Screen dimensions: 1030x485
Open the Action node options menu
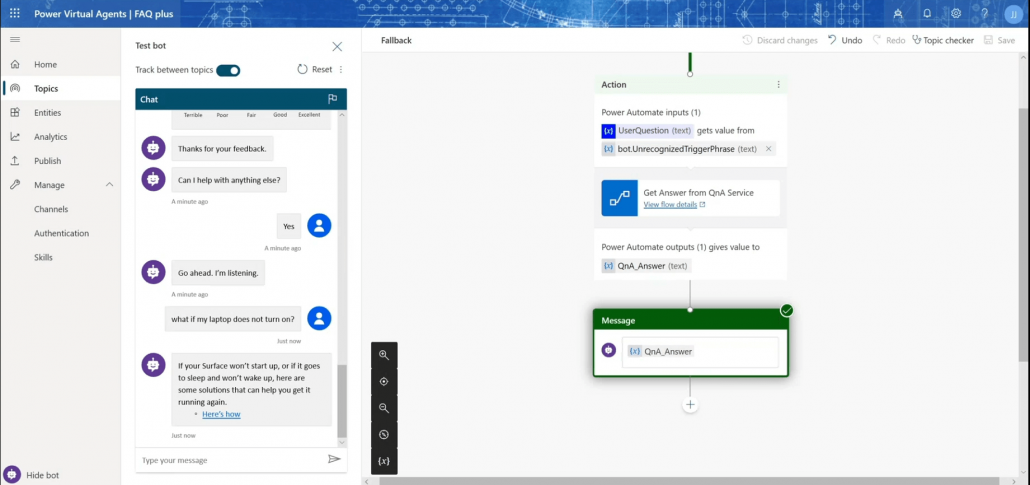click(x=778, y=85)
